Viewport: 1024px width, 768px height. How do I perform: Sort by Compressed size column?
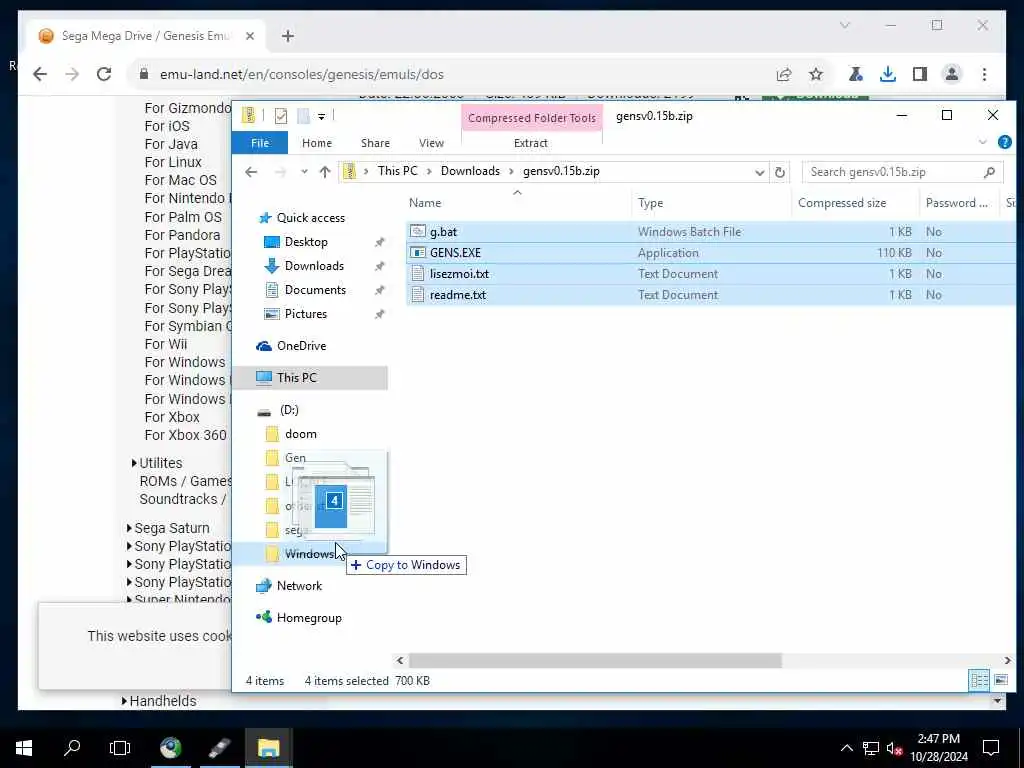coord(842,203)
